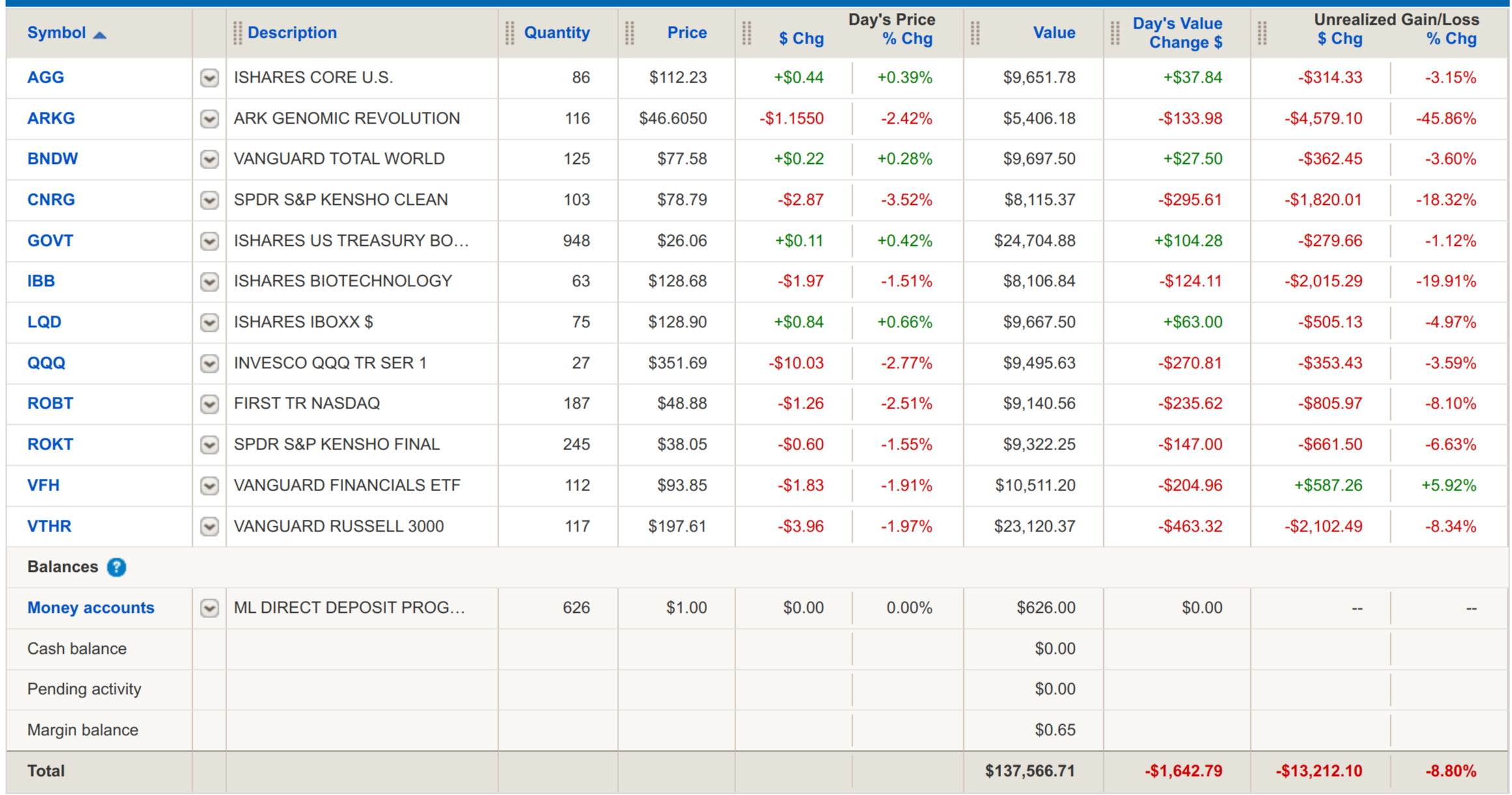
Task: Sort by Unrealized Gain/Loss % Chg header
Action: click(x=1451, y=39)
